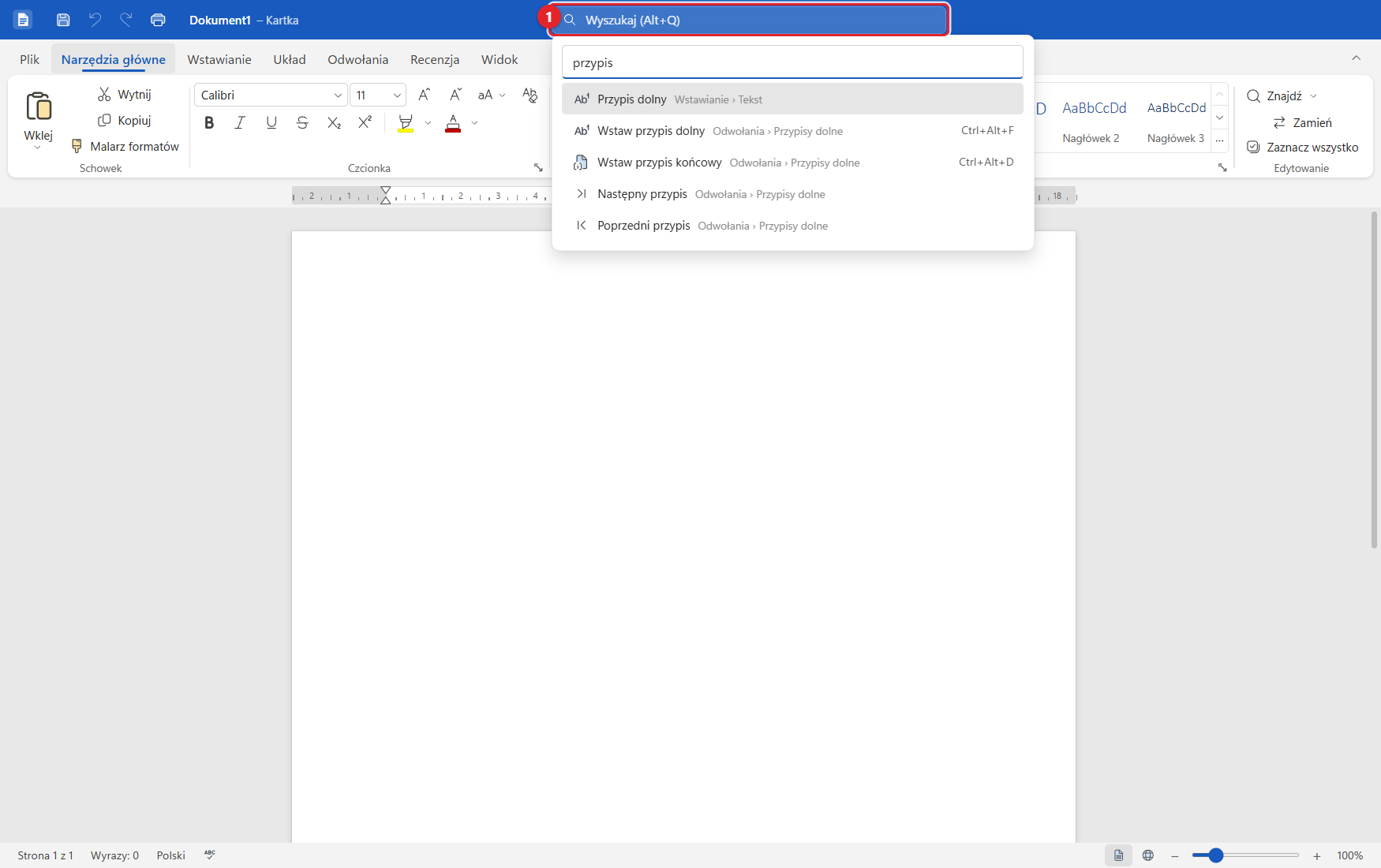
Task: Click the Print icon in title bar
Action: (x=158, y=20)
